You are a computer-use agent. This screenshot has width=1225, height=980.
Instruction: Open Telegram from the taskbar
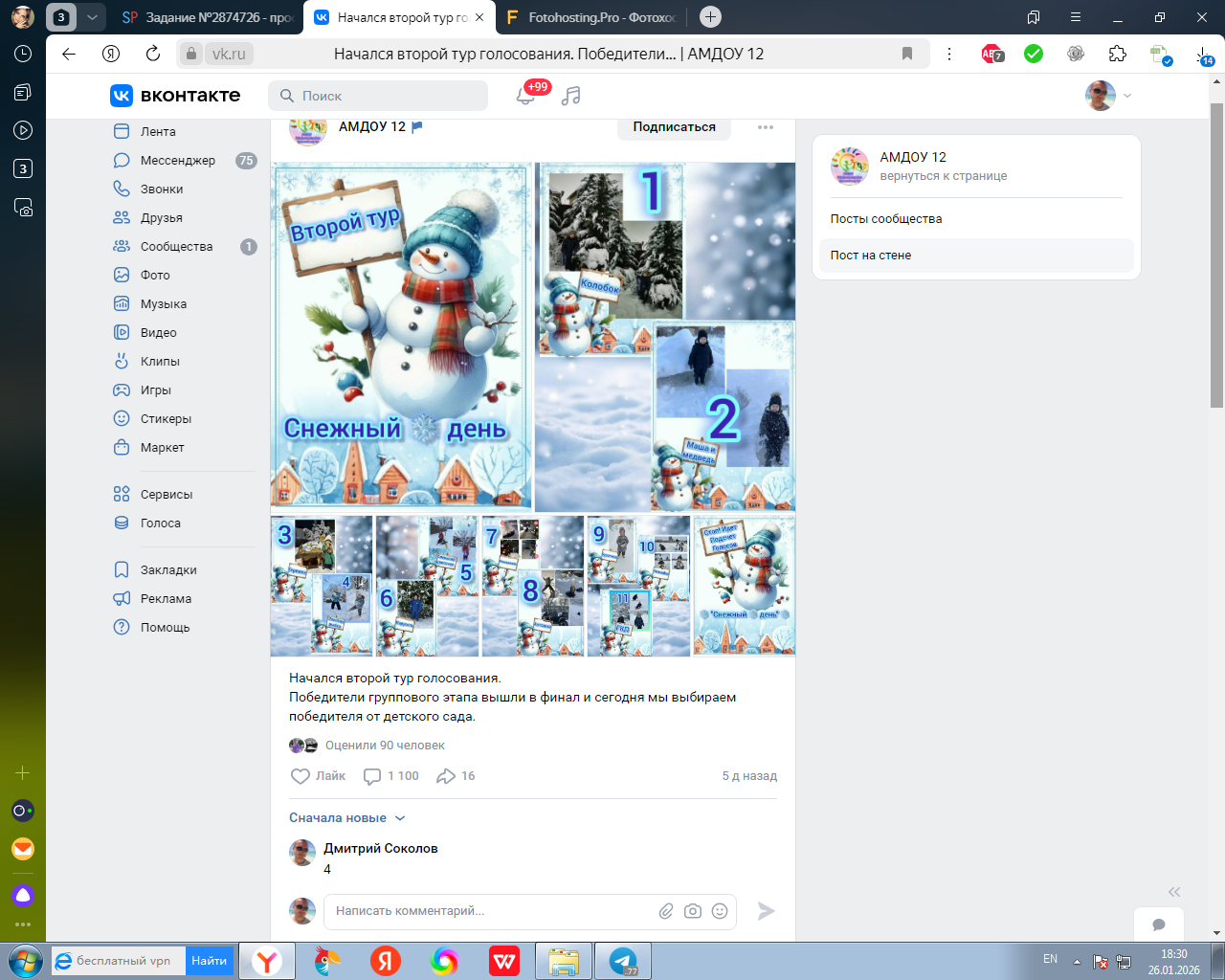click(x=624, y=961)
